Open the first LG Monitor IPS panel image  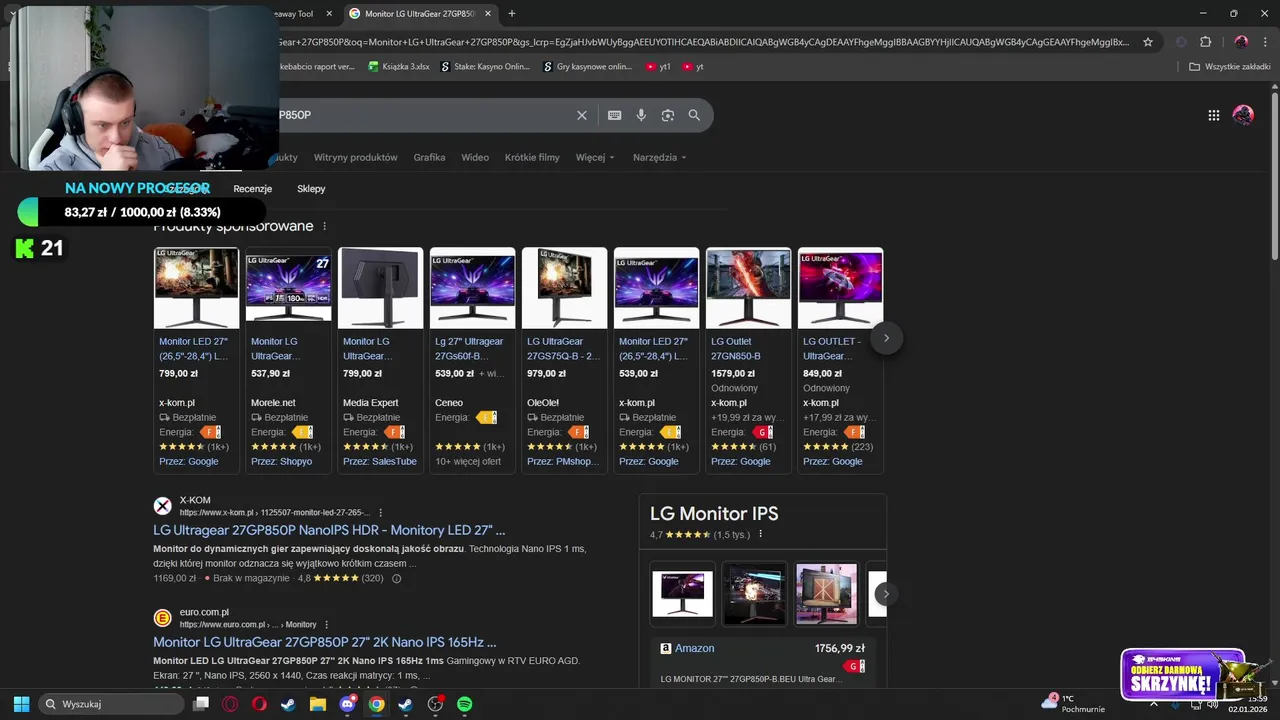pos(682,594)
